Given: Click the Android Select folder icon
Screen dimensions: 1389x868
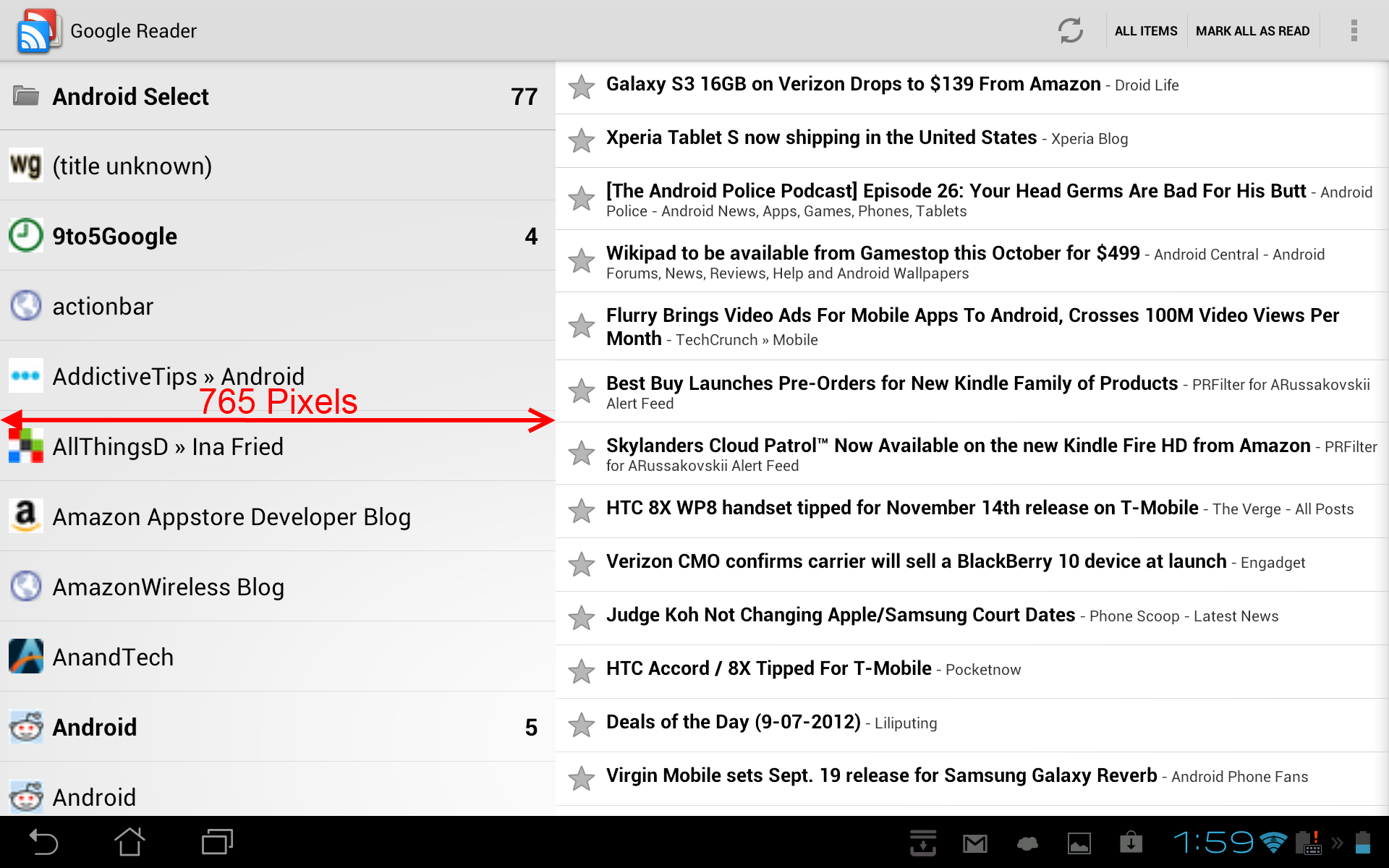Looking at the screenshot, I should pyautogui.click(x=26, y=95).
